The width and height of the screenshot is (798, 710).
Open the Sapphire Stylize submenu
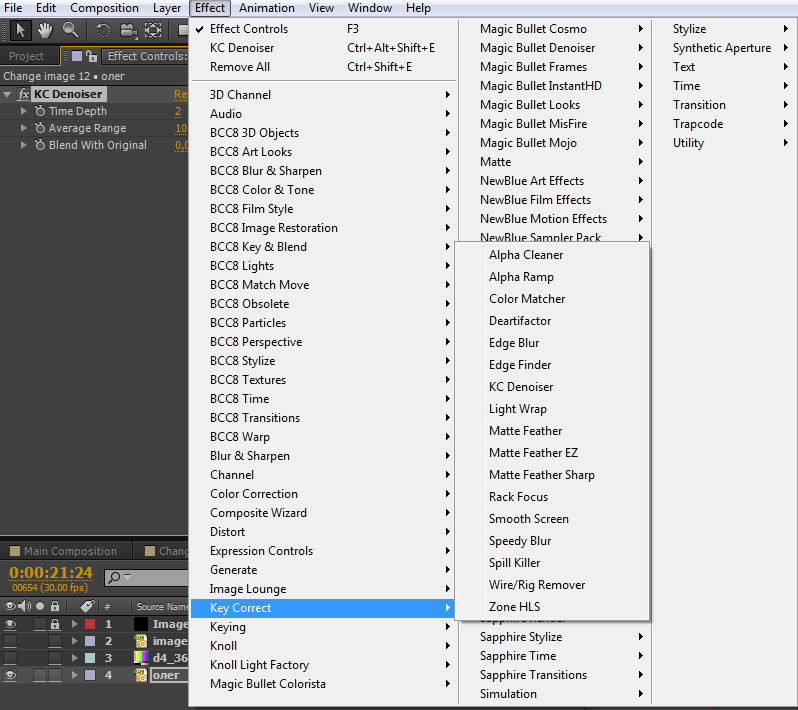click(520, 637)
